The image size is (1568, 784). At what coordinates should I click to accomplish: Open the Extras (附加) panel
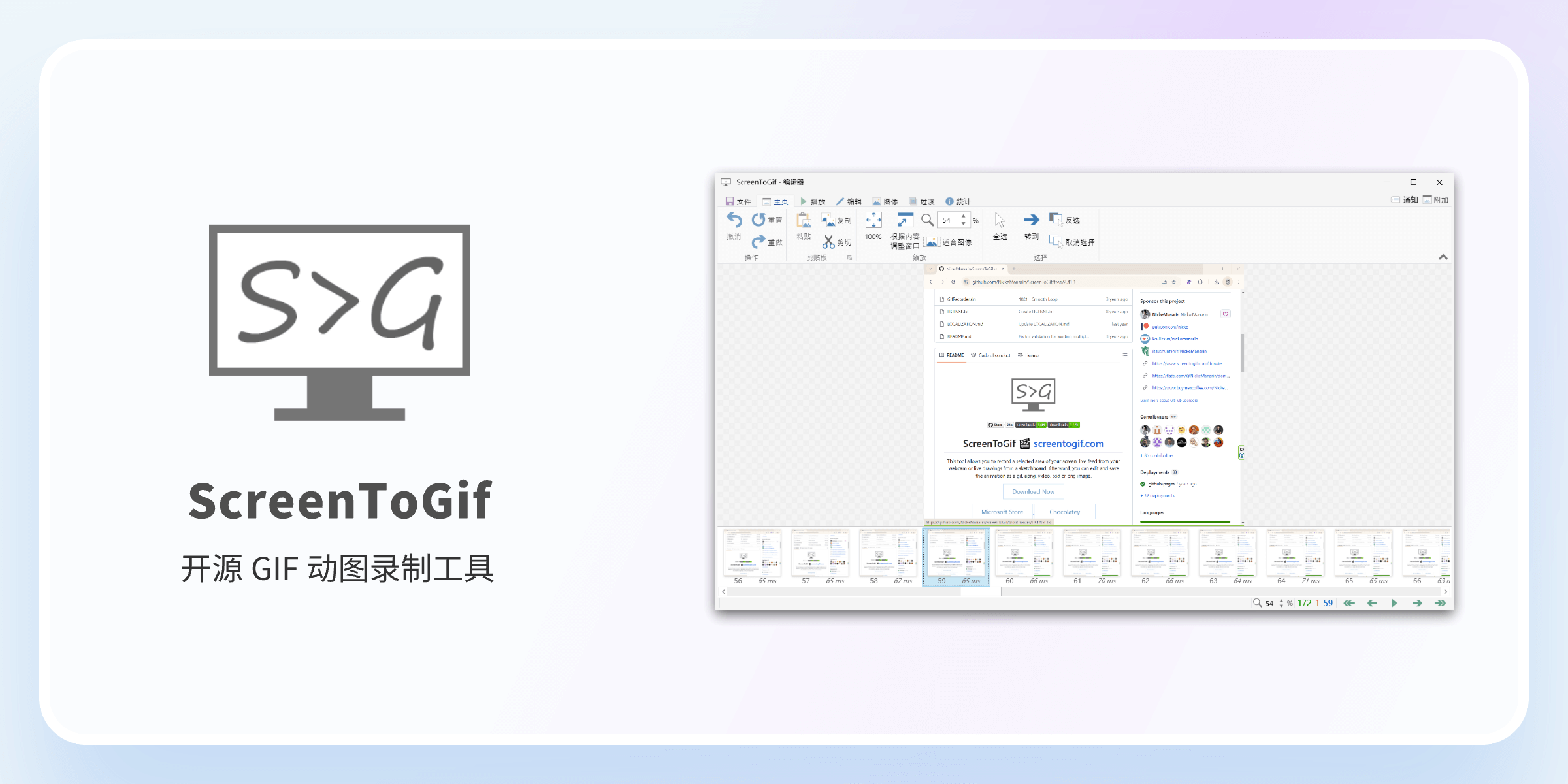[1435, 200]
